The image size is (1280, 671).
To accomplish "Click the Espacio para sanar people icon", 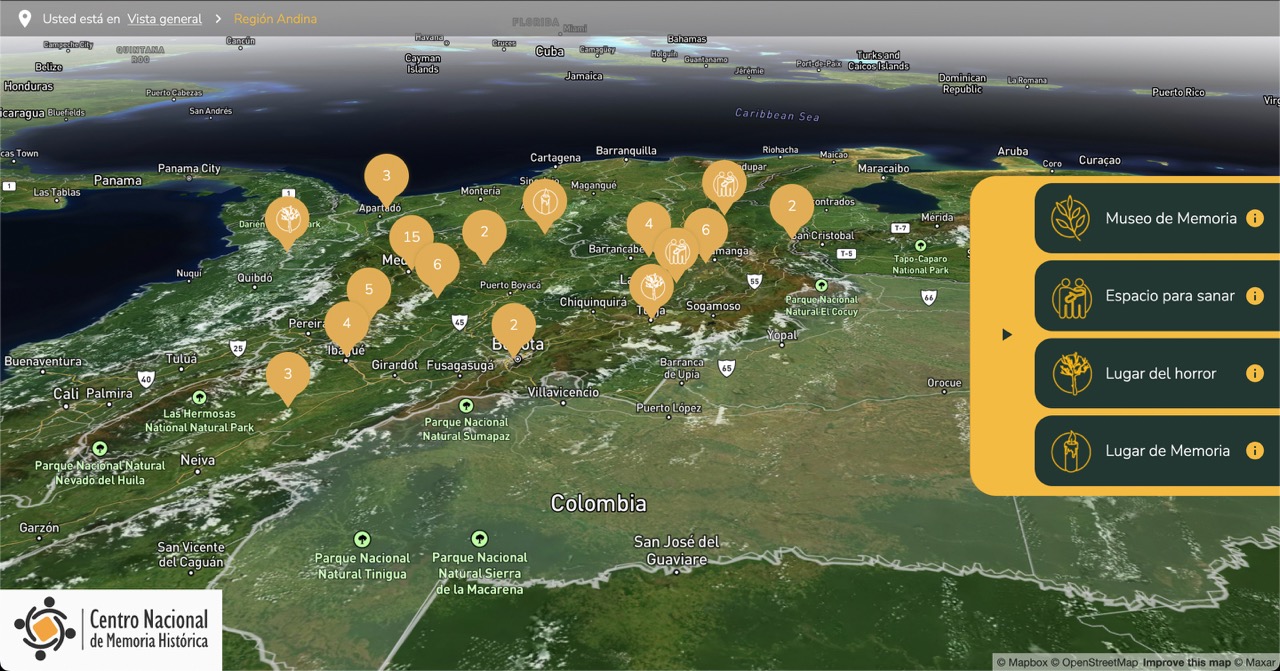I will tap(1070, 296).
